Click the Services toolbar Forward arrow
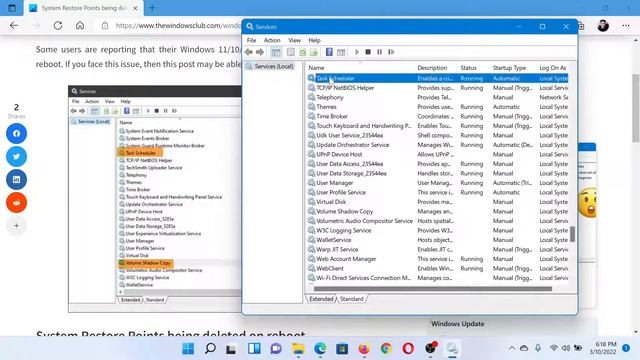The image size is (640, 360). point(260,52)
